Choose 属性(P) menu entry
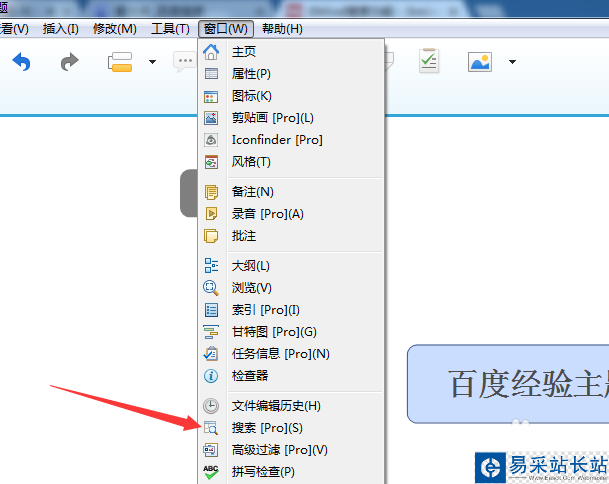Viewport: 609px width, 484px height. click(291, 74)
